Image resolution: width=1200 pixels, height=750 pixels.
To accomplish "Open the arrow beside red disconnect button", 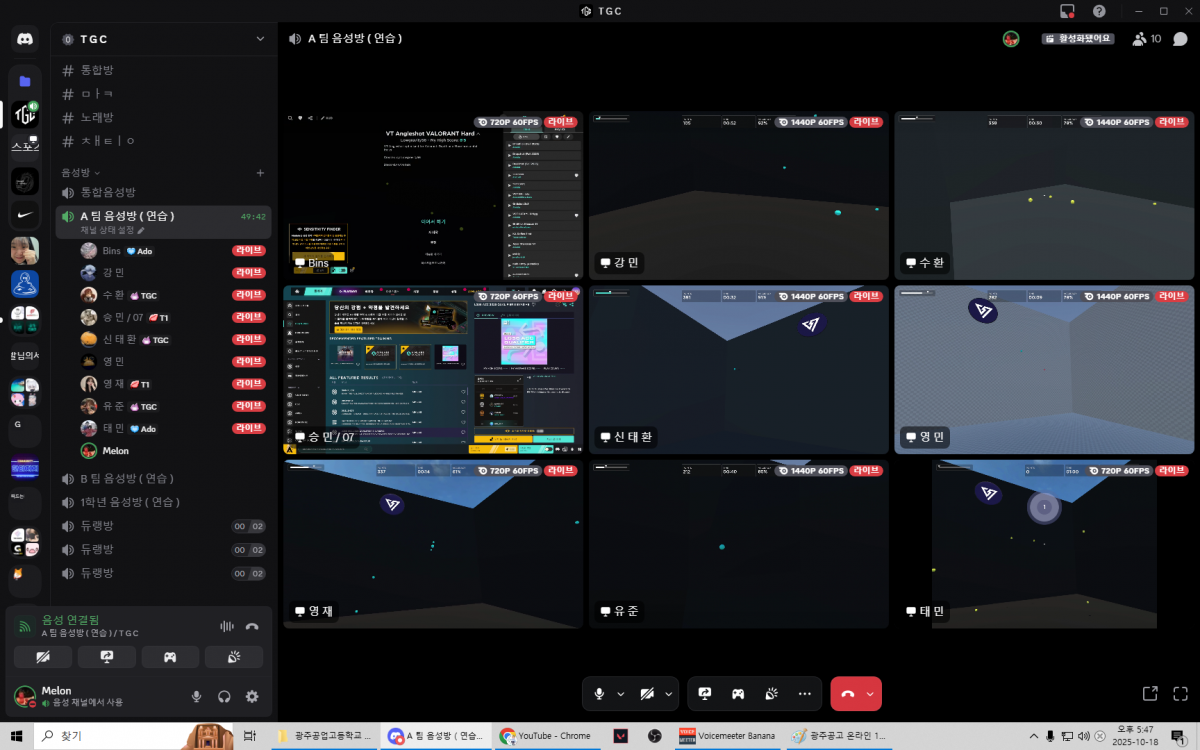I will [x=870, y=693].
